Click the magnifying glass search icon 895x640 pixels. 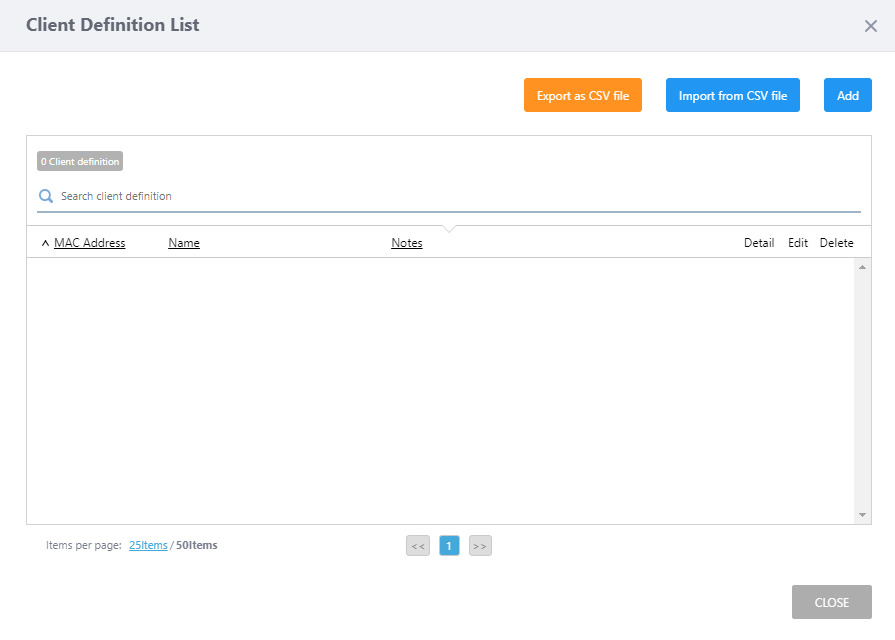(46, 197)
